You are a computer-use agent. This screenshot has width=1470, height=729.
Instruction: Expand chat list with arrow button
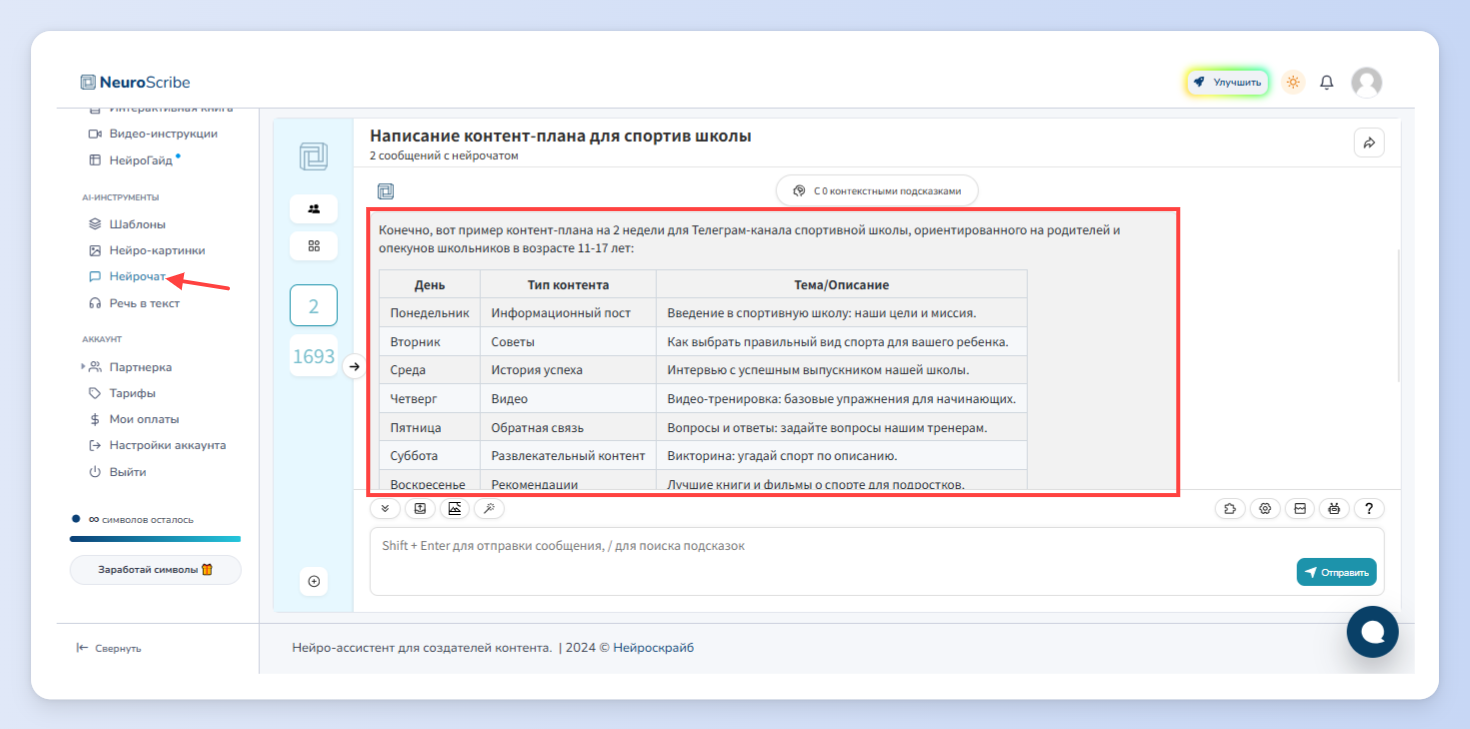pos(353,367)
